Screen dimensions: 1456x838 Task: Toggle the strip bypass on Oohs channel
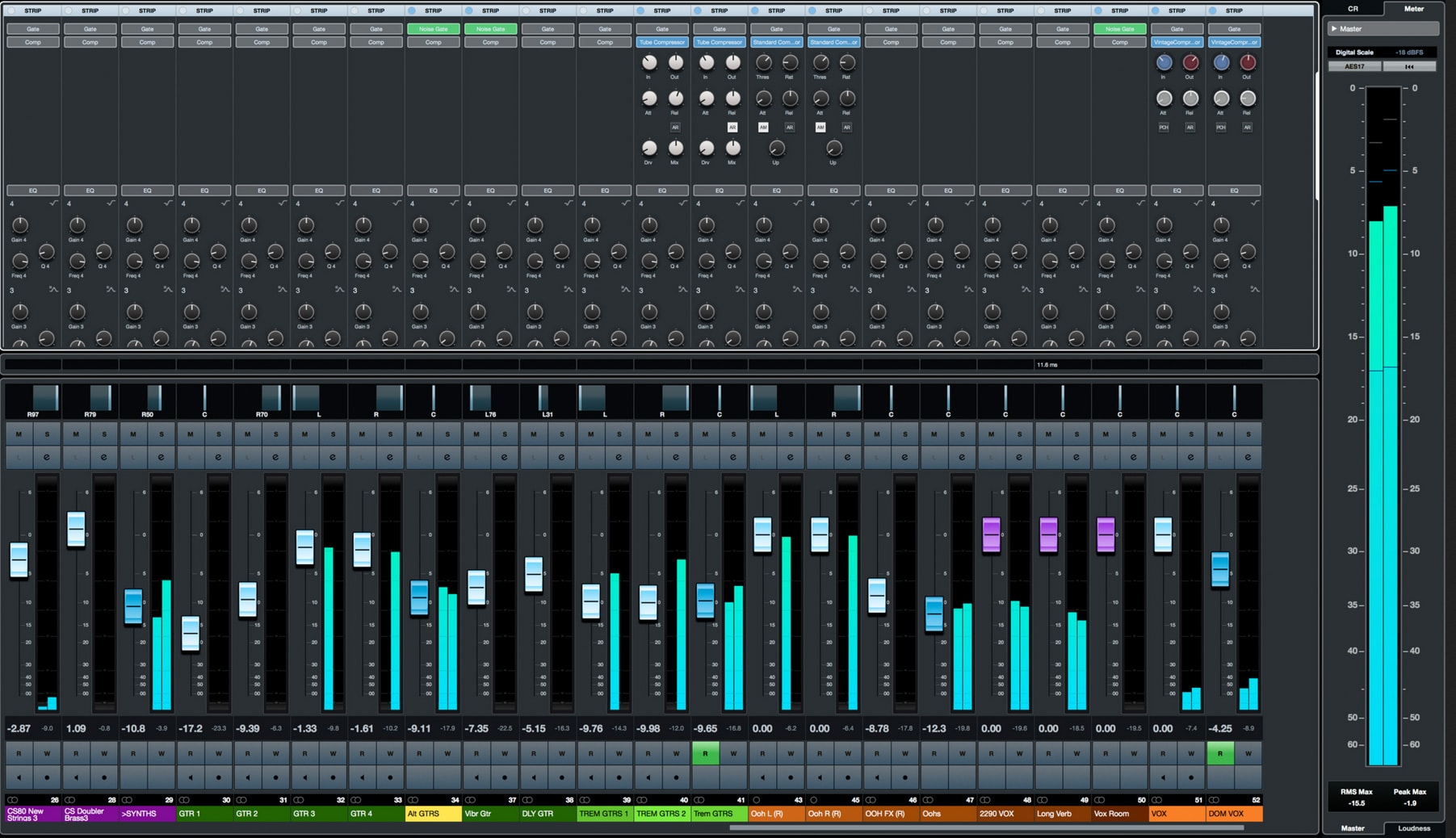[x=928, y=10]
